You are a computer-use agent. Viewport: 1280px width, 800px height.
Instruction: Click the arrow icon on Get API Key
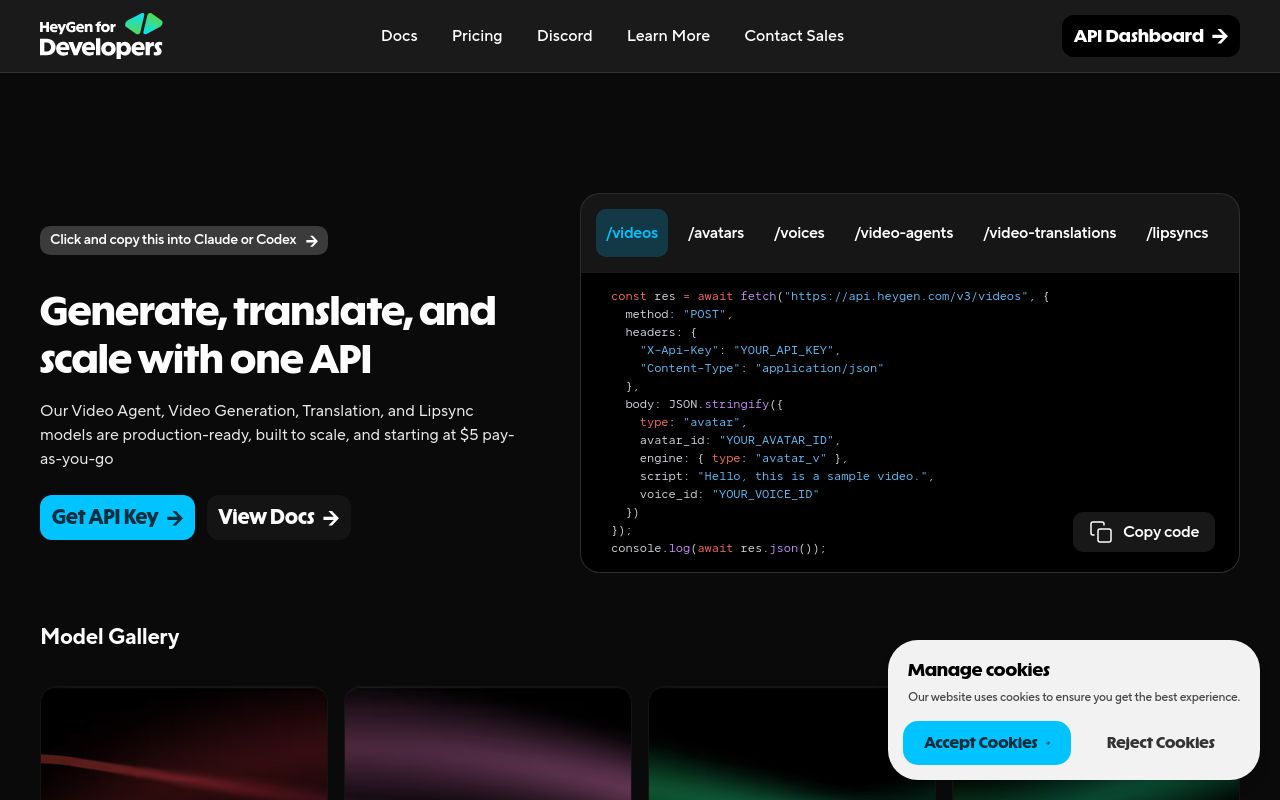tap(175, 518)
